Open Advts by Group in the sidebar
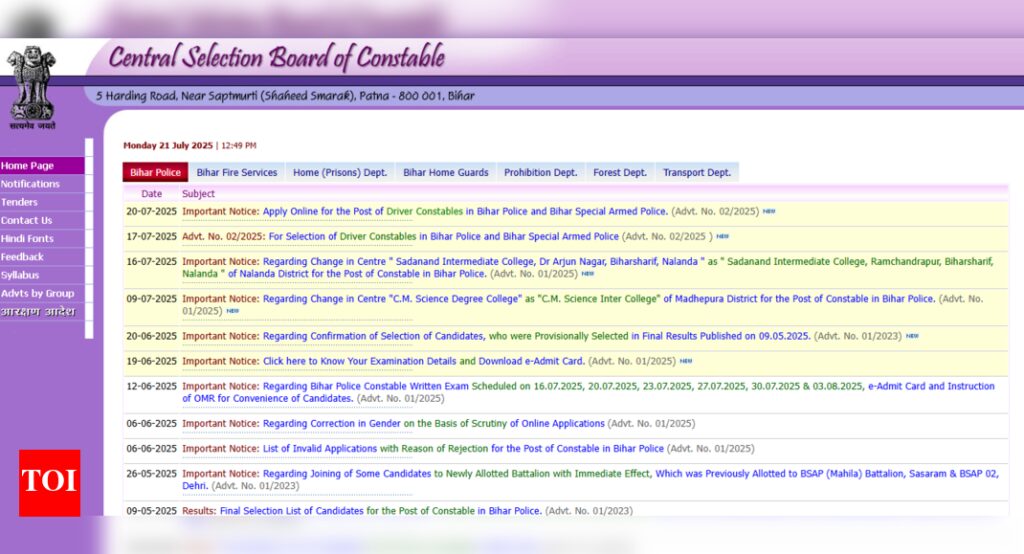 point(42,294)
